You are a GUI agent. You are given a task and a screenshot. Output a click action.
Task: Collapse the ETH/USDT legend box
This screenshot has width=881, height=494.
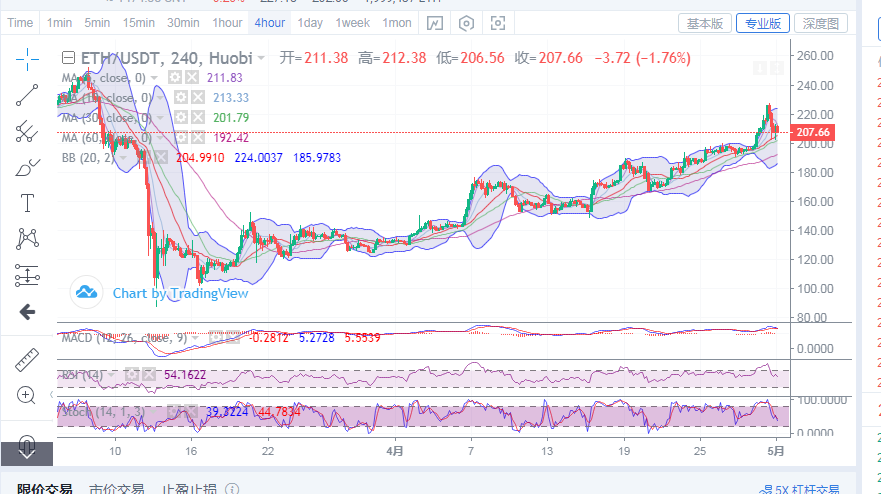[x=68, y=57]
